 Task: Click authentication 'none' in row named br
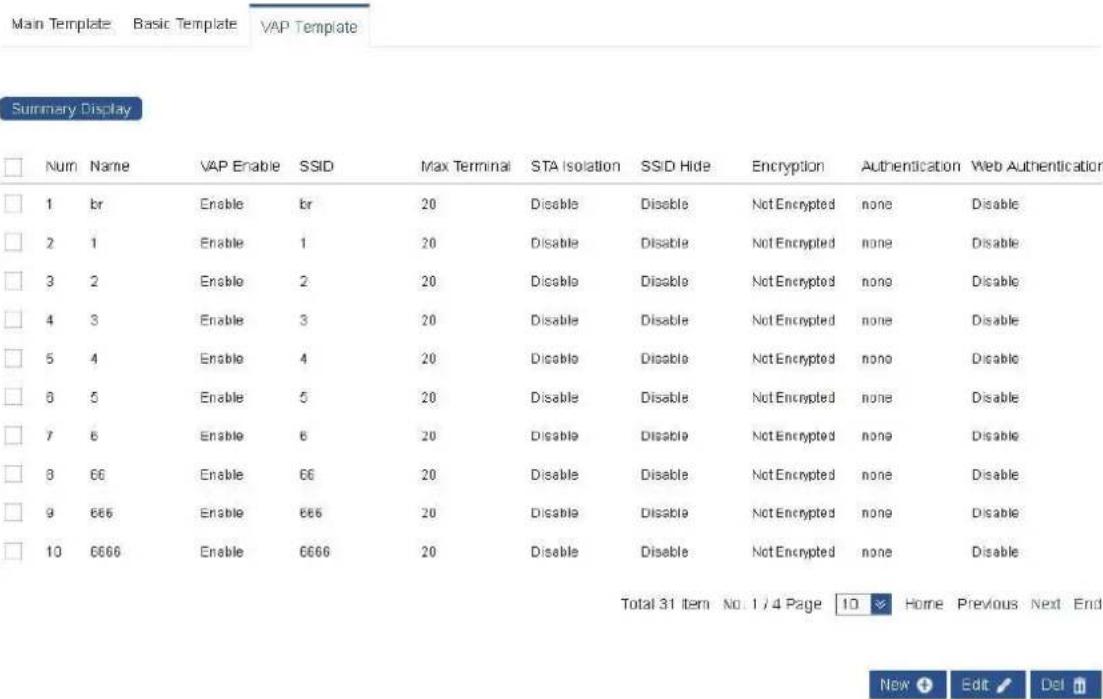coord(876,204)
